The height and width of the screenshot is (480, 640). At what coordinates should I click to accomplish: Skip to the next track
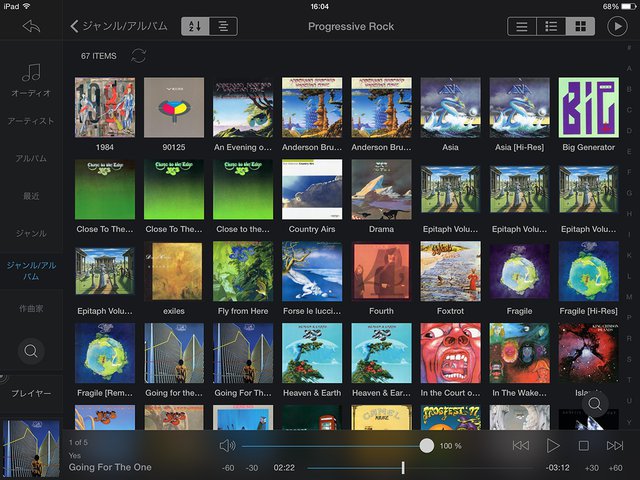point(615,445)
